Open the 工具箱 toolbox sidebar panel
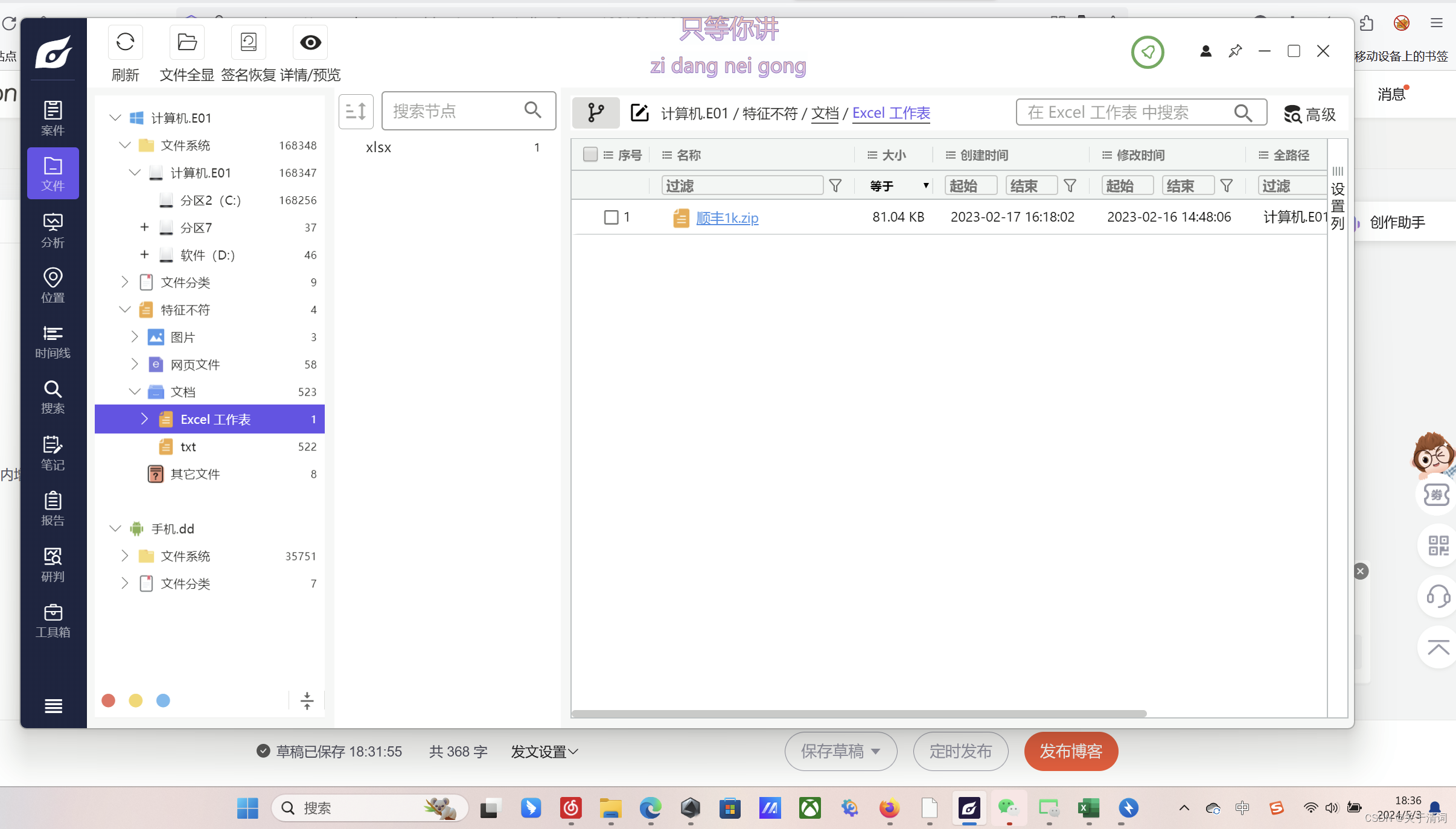This screenshot has height=829, width=1456. (53, 621)
